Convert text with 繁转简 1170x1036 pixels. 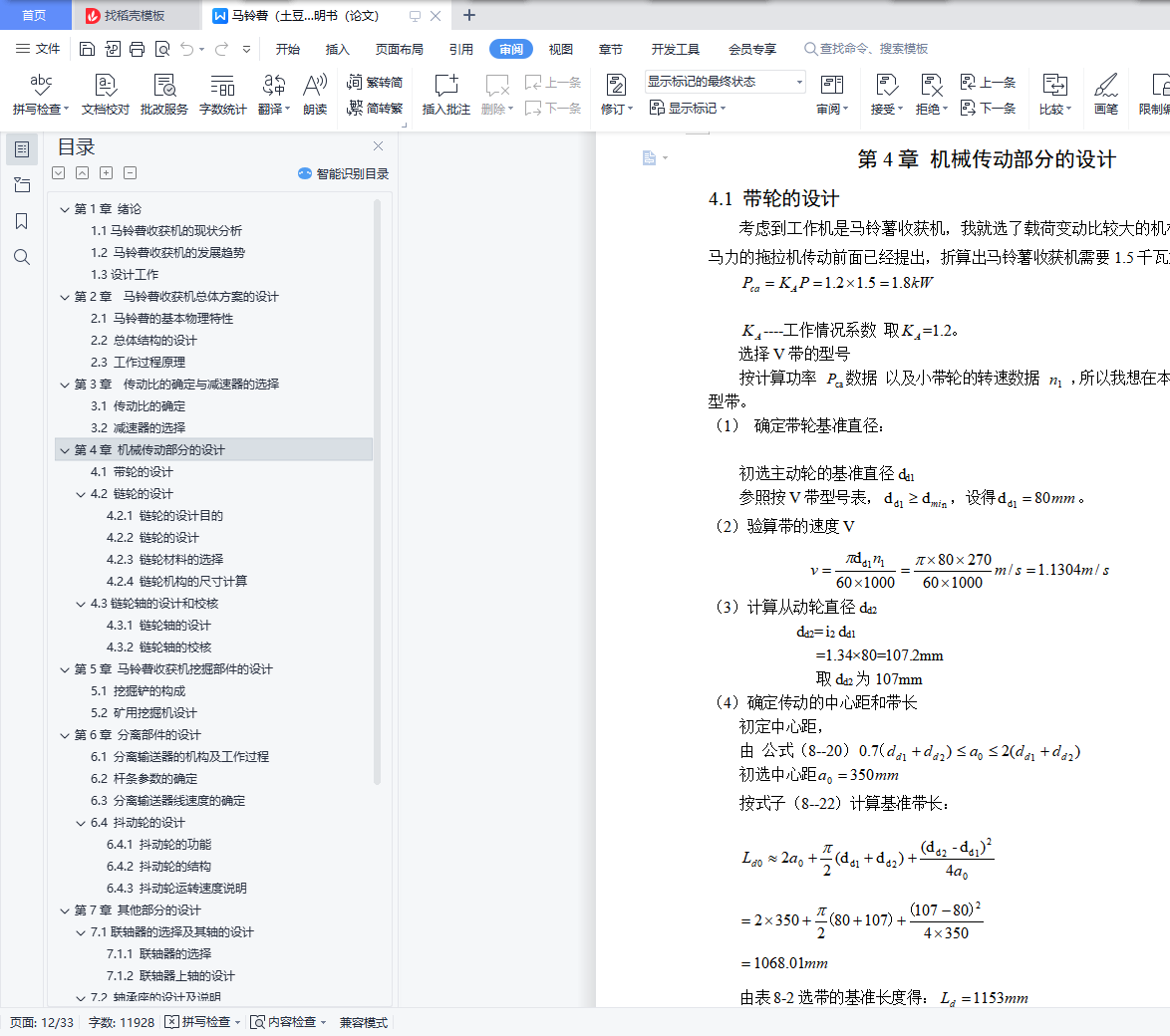pyautogui.click(x=375, y=82)
